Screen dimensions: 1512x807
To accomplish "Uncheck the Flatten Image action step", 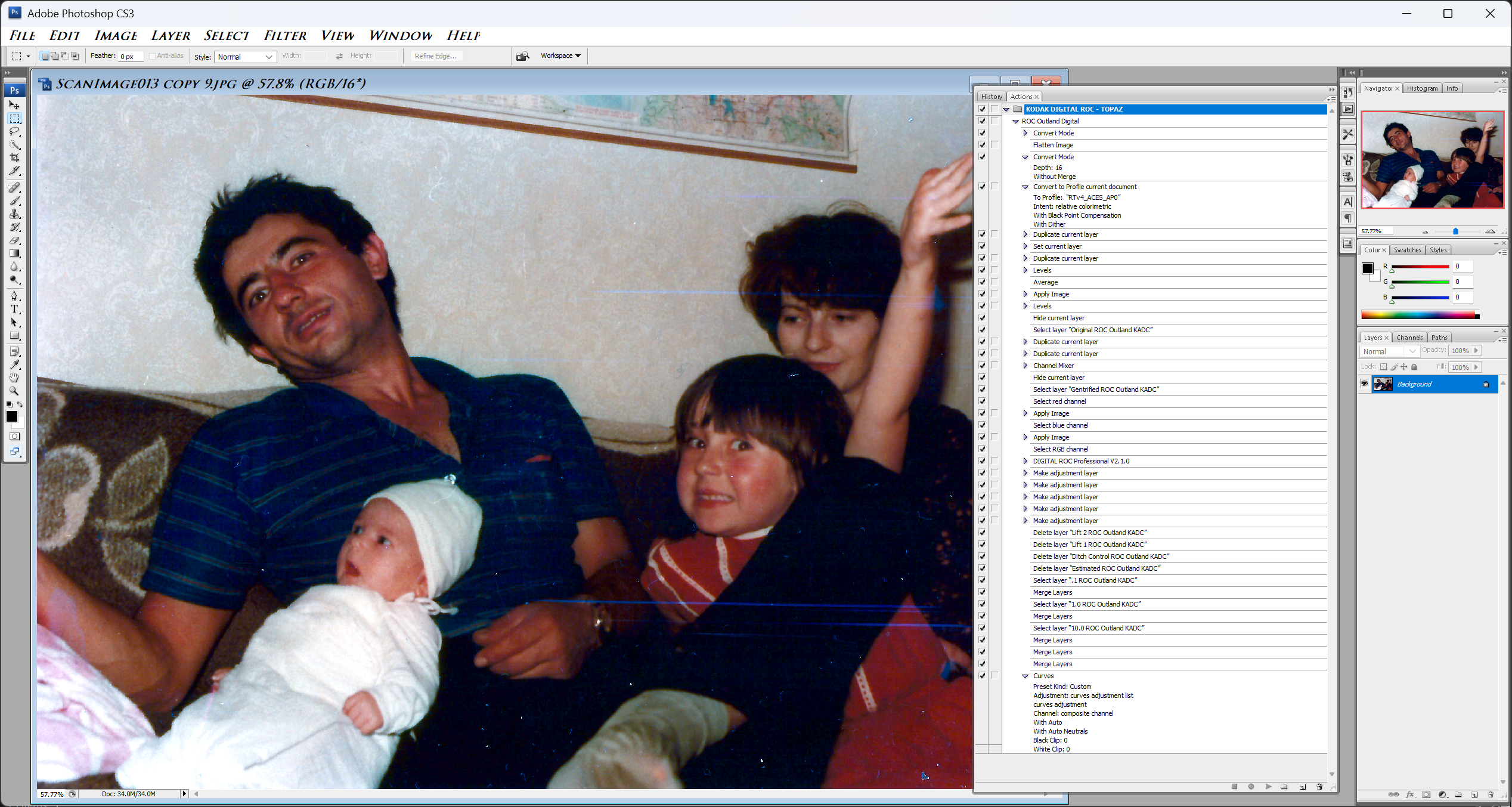I will [x=982, y=145].
